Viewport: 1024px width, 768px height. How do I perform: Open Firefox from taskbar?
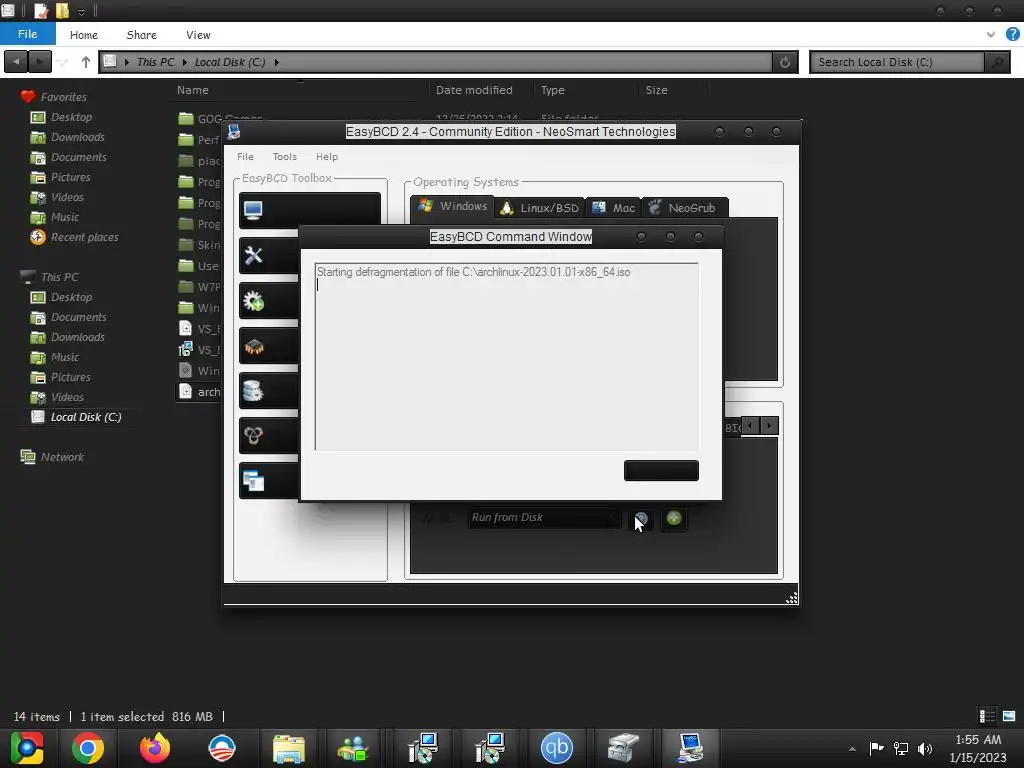(155, 748)
